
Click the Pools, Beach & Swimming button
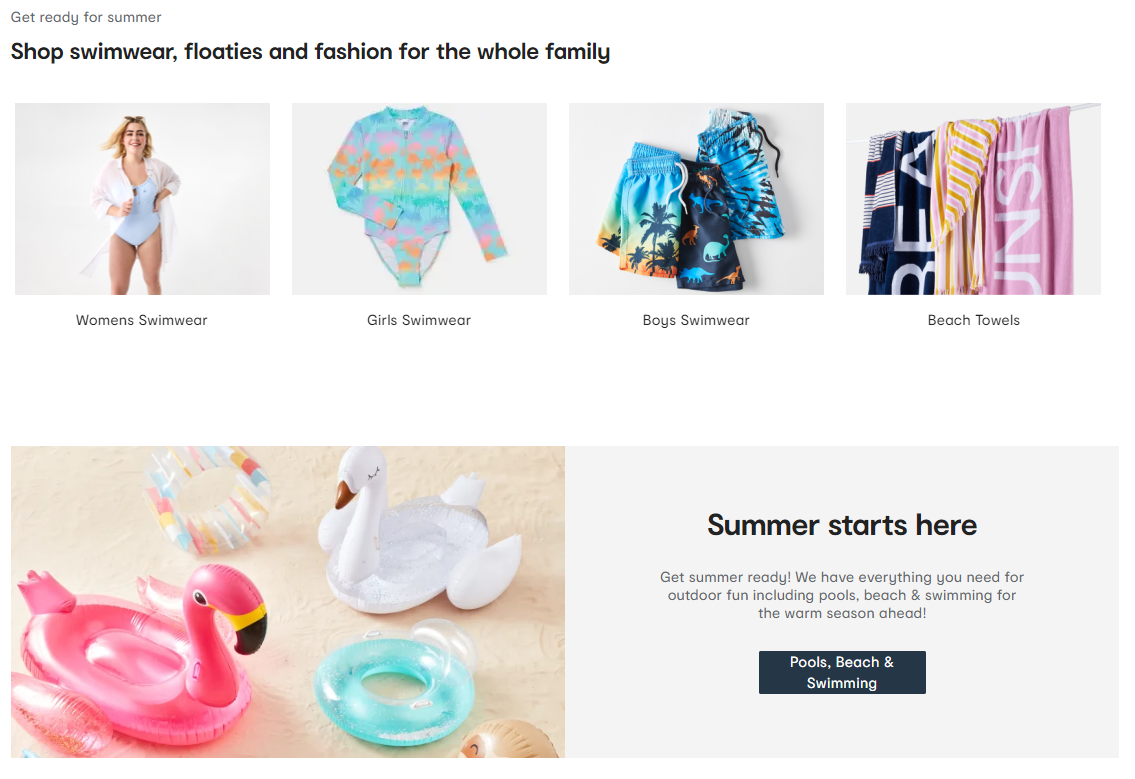click(842, 673)
